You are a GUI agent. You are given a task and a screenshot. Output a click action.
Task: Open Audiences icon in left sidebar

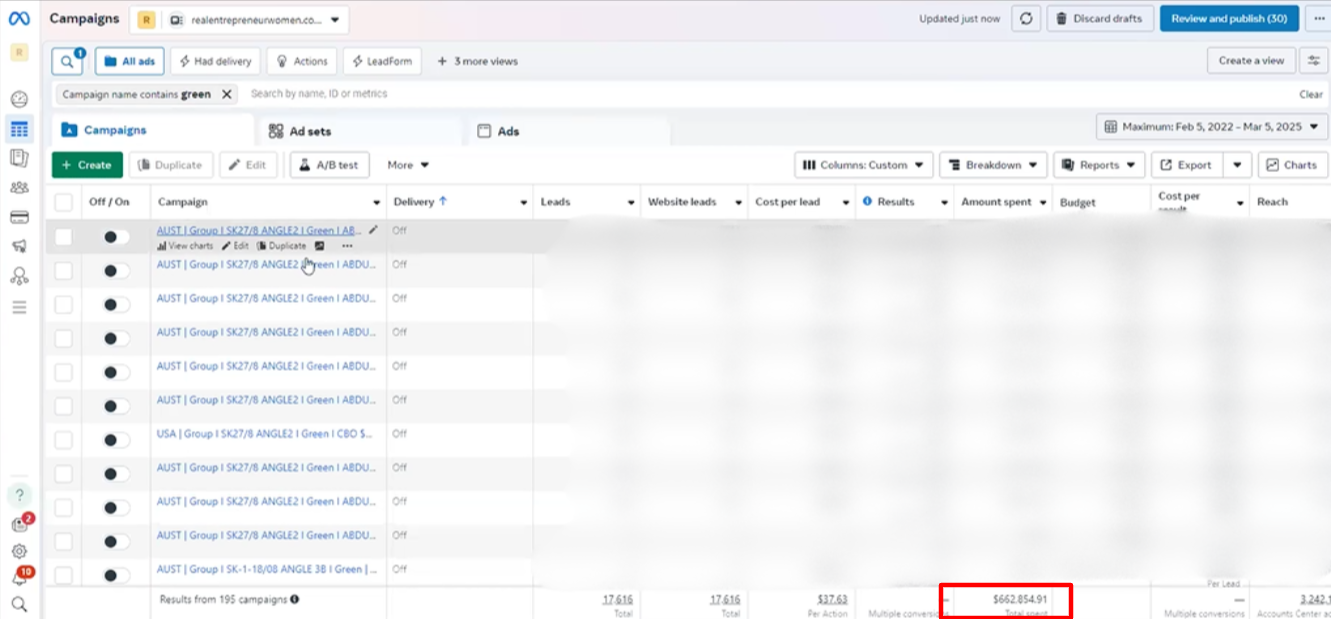click(x=19, y=187)
